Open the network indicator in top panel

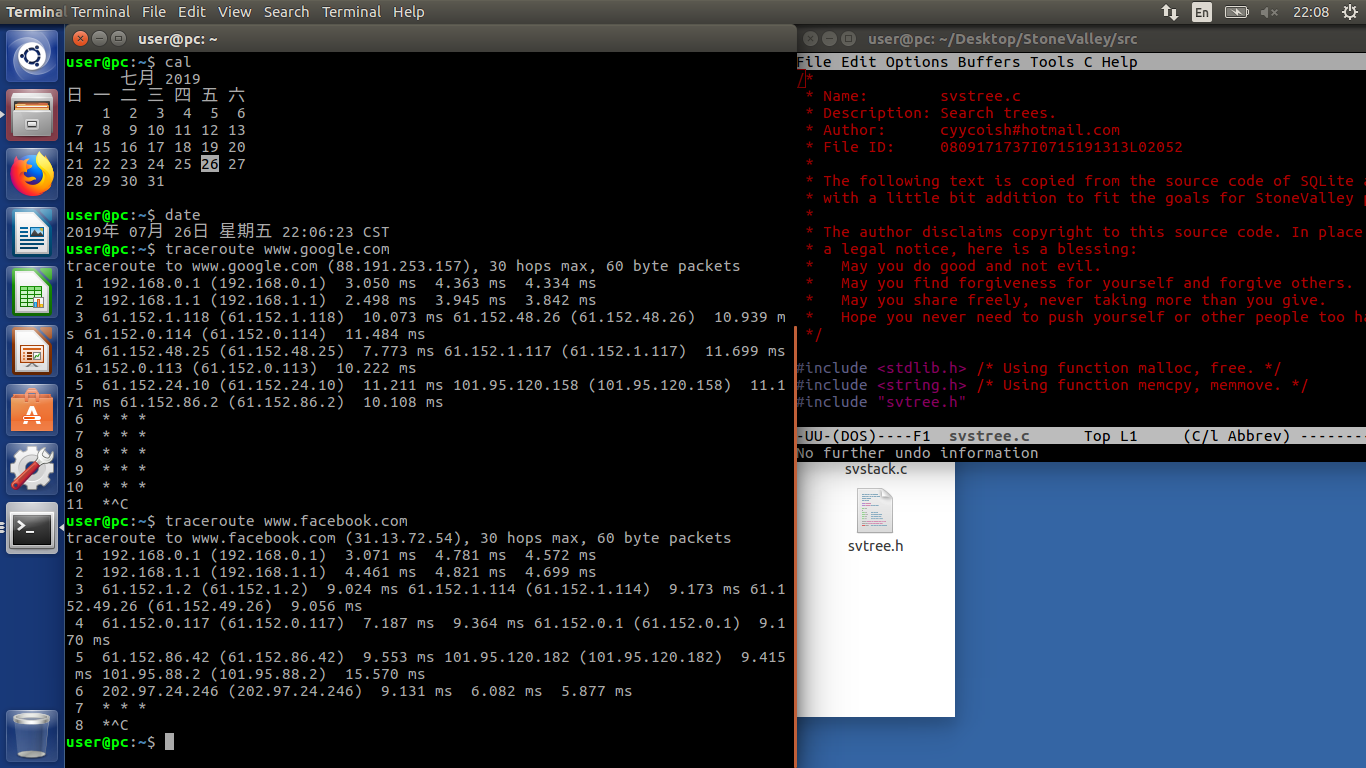click(1169, 12)
